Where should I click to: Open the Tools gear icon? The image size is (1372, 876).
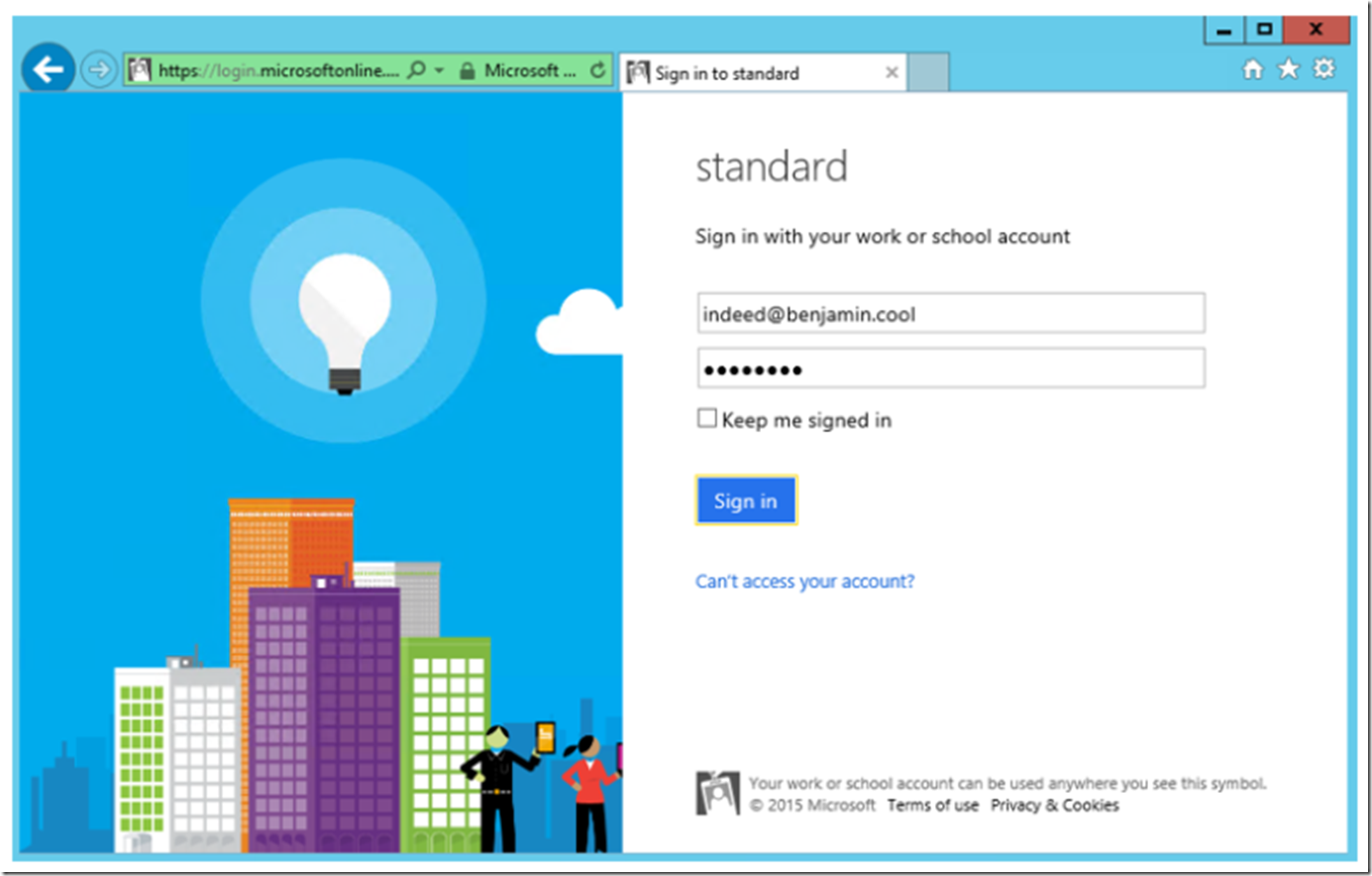(x=1323, y=69)
